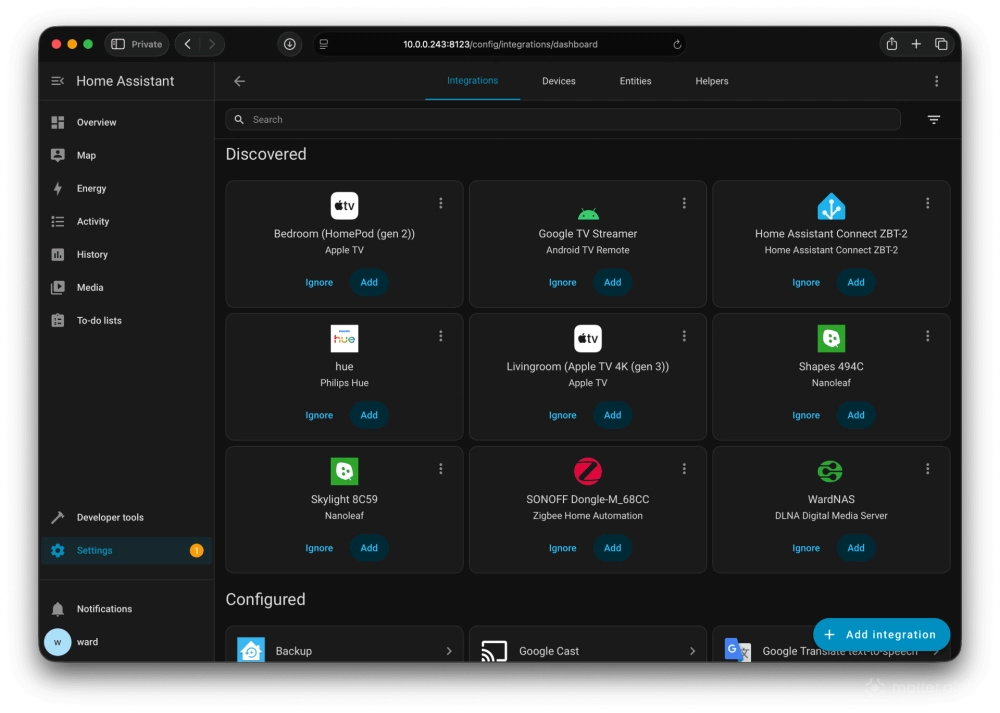Open the To-do lists sidebar item
This screenshot has width=1000, height=713.
tap(99, 320)
